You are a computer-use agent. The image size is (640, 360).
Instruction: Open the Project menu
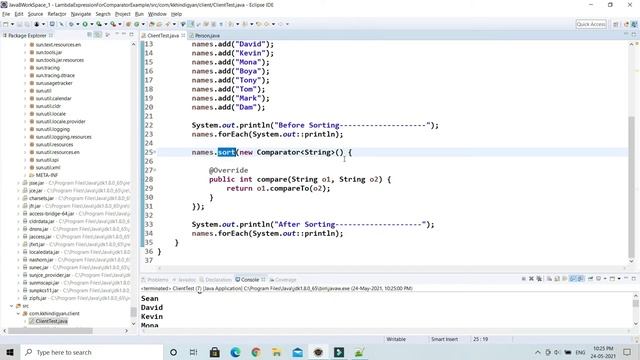(x=122, y=14)
